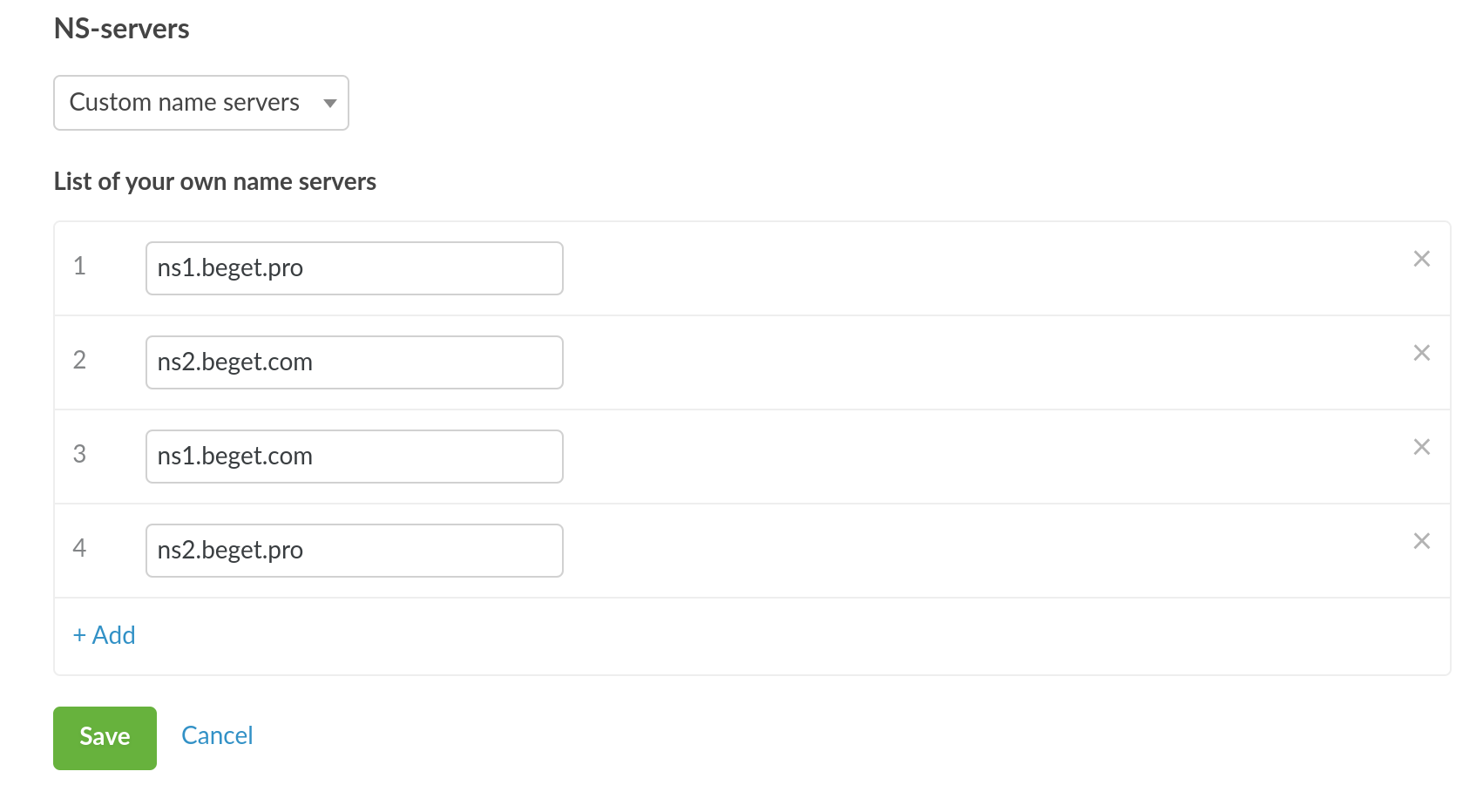Save the name server settings

click(105, 738)
